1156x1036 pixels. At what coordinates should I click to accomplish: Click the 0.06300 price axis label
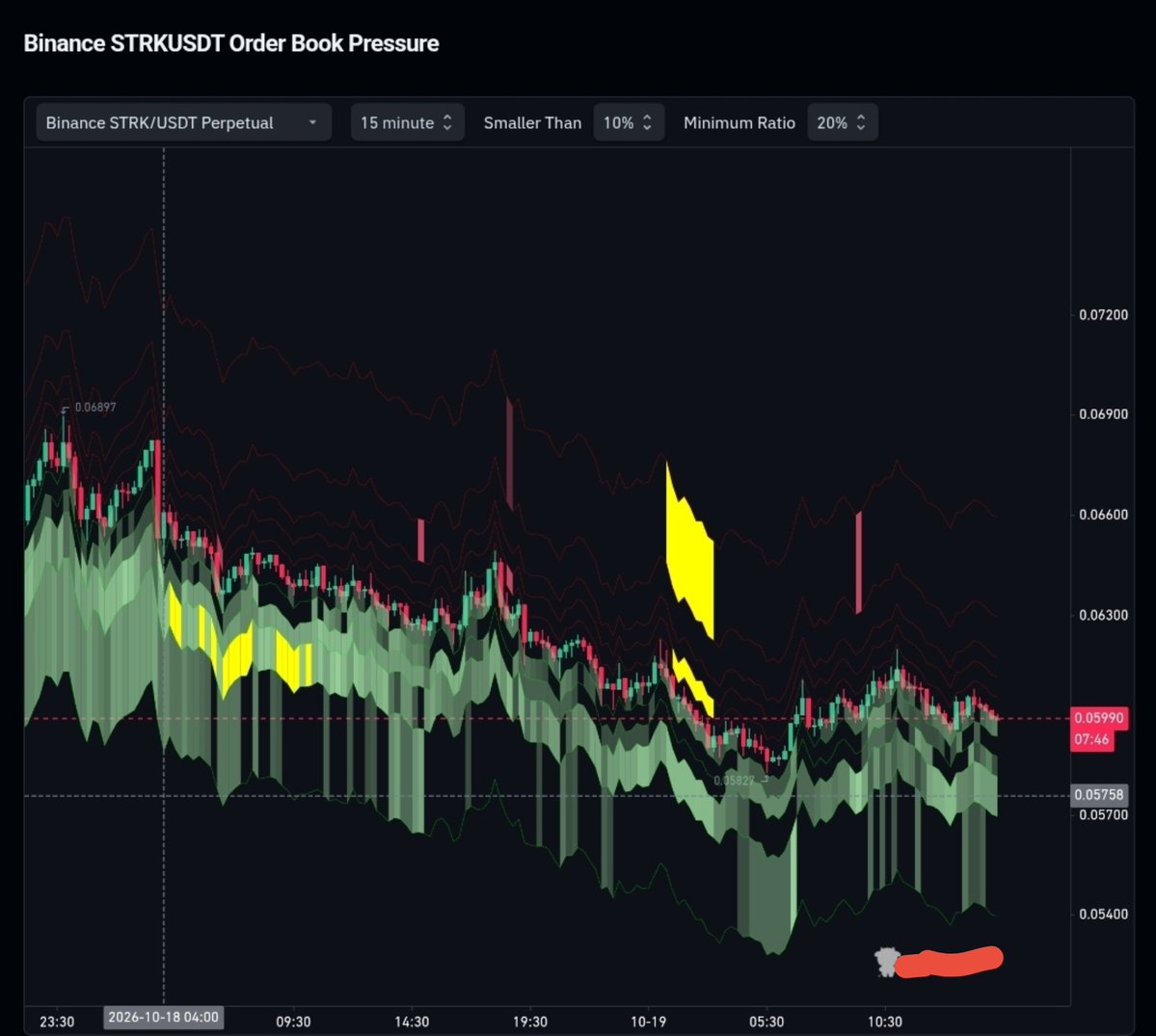(x=1103, y=615)
